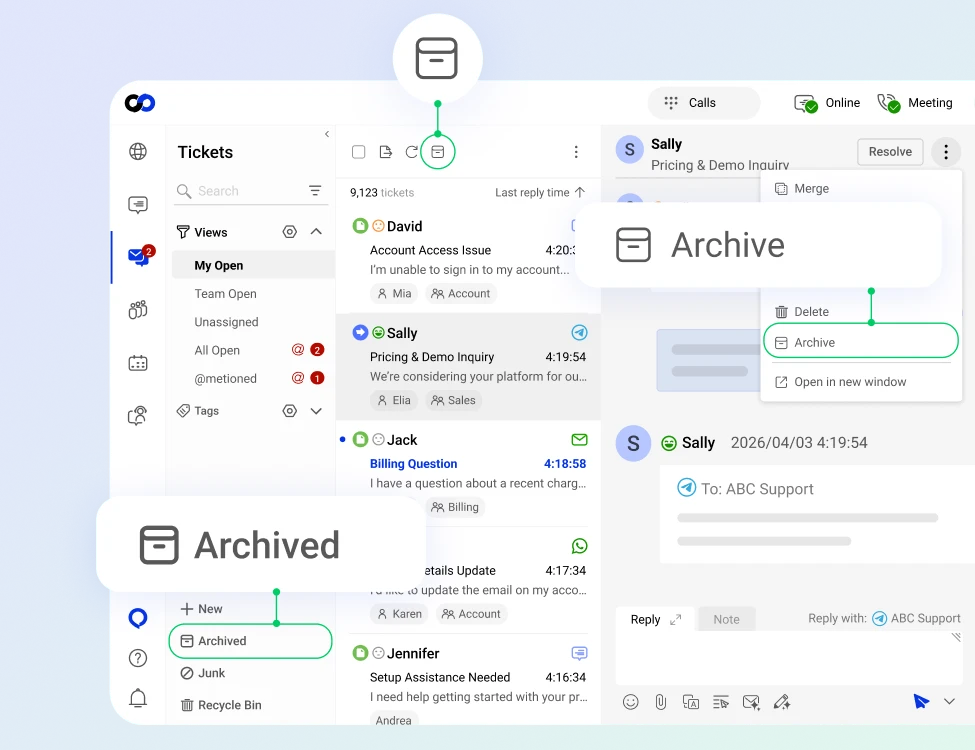Screen dimensions: 975x750
Task: Create a ticket with the New button
Action: 201,609
